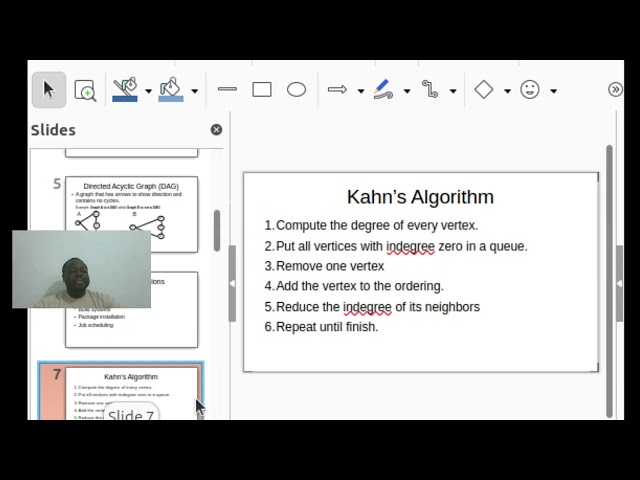
Task: Expand connectors dropdown arrow
Action: coord(453,91)
